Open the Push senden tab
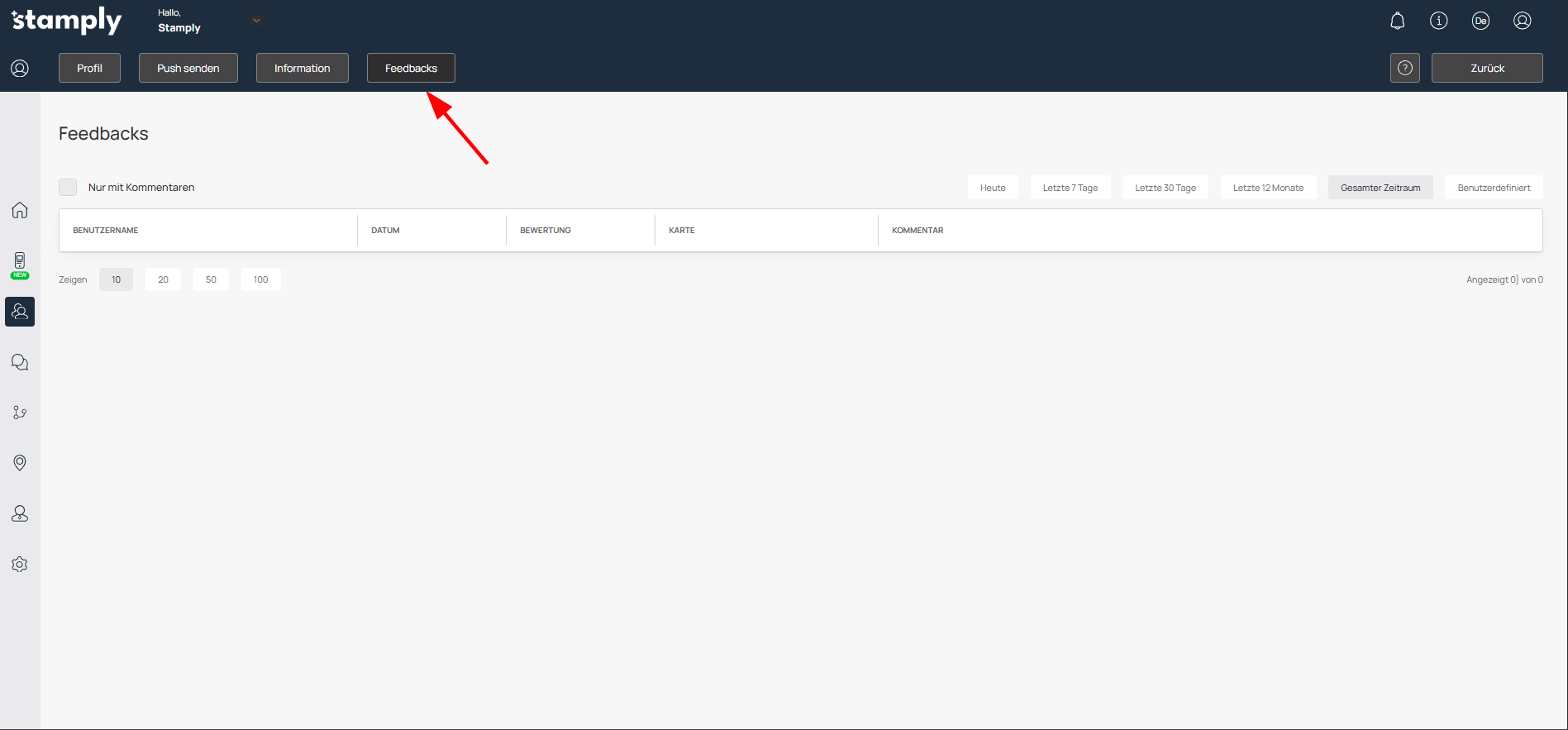The image size is (1568, 730). (188, 68)
